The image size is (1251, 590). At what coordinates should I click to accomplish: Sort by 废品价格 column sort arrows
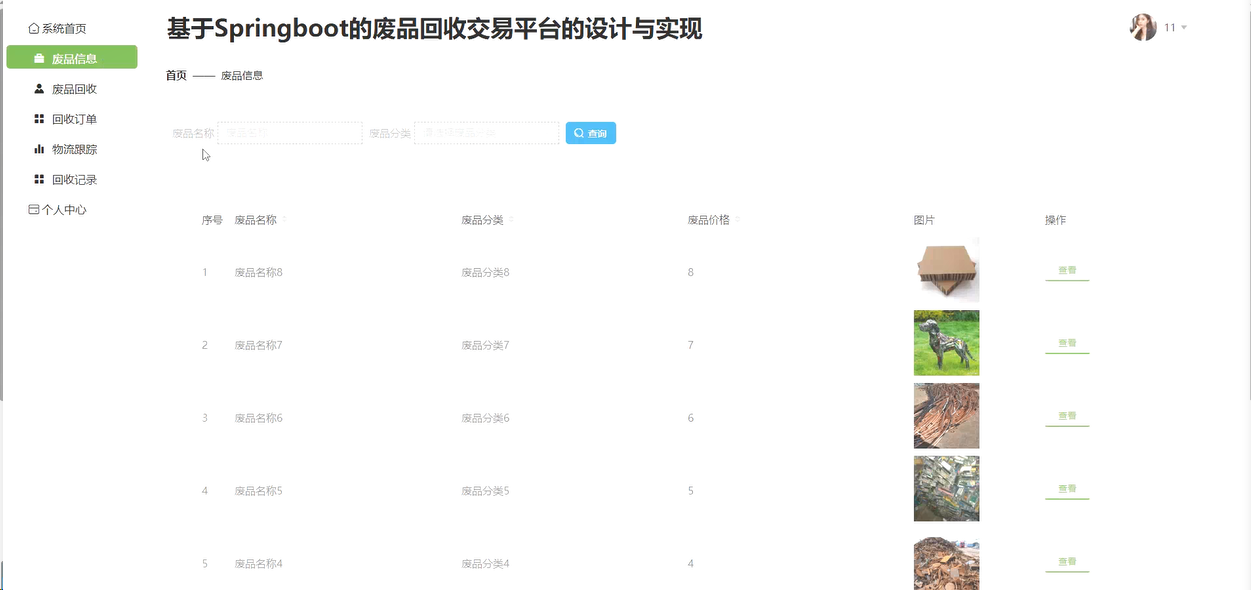pyautogui.click(x=737, y=220)
